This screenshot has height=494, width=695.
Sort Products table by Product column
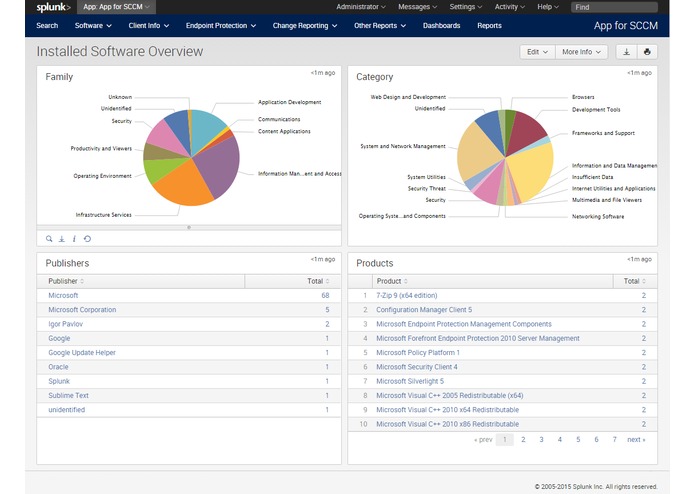392,281
